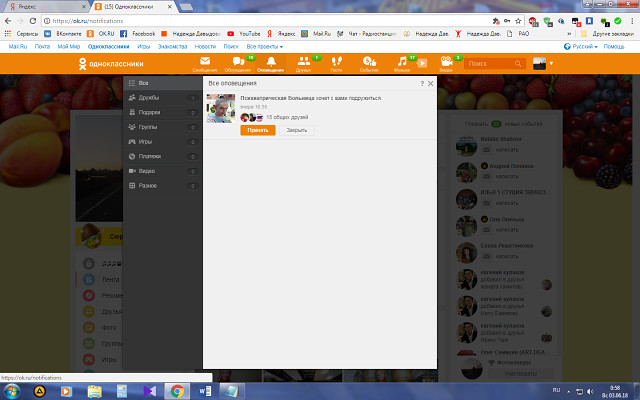Viewport: 640px width, 400px height.
Task: Open the 'Мой Мир' link
Action: click(x=69, y=47)
